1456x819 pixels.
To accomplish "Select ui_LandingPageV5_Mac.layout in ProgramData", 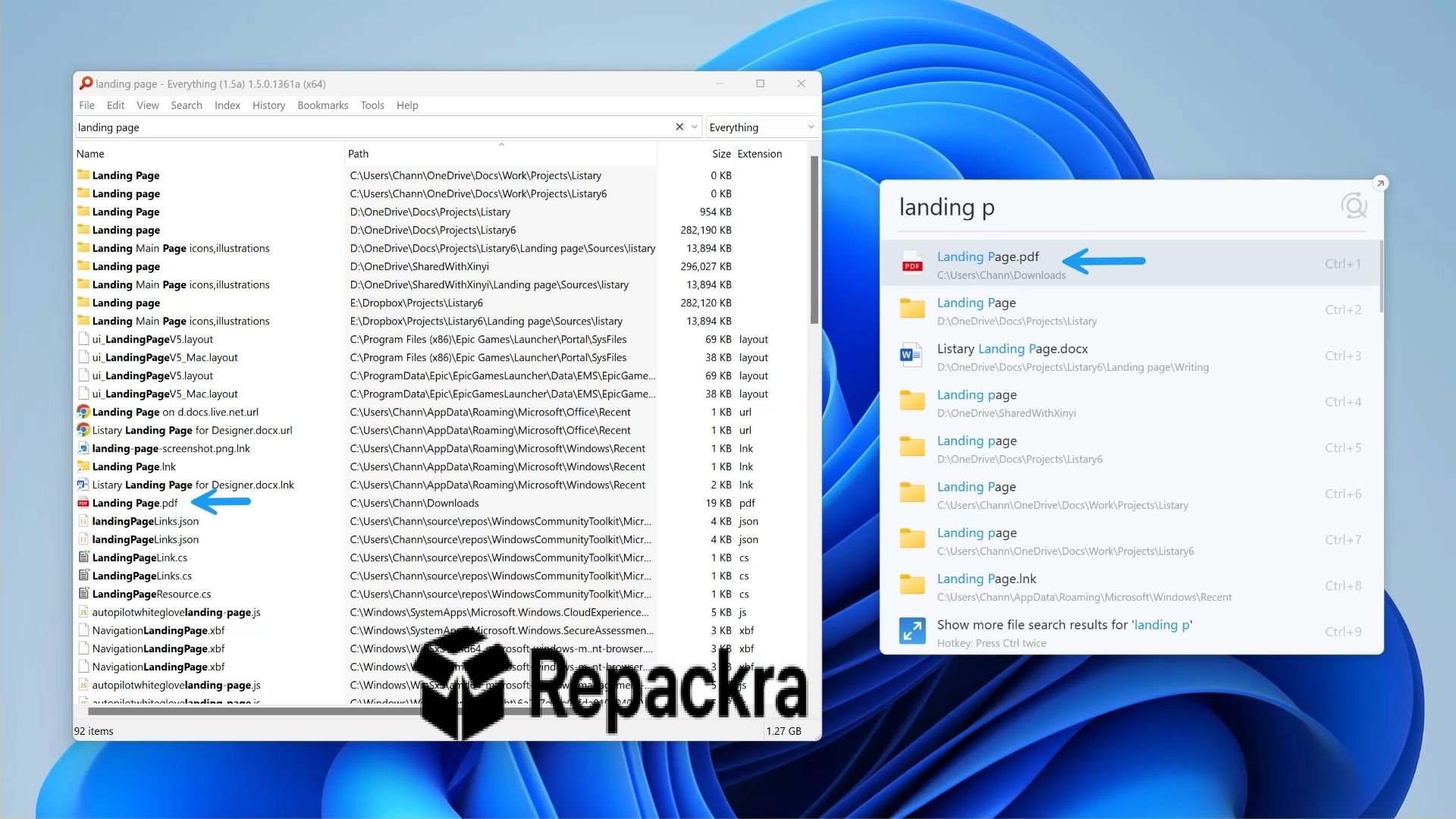I will (x=165, y=394).
